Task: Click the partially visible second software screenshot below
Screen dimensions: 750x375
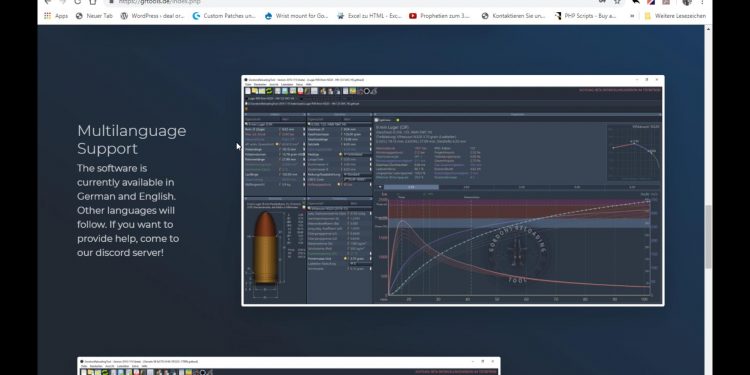Action: pyautogui.click(x=289, y=366)
